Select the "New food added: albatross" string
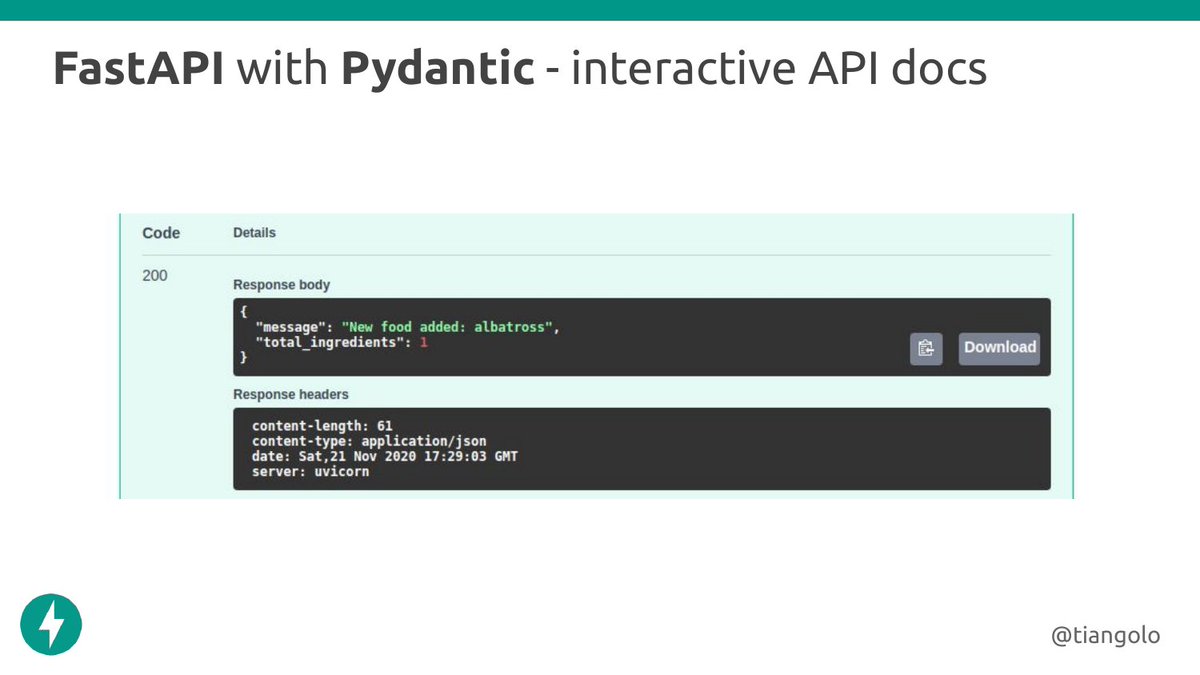Screen dimensions: 1200x675 click(x=448, y=327)
